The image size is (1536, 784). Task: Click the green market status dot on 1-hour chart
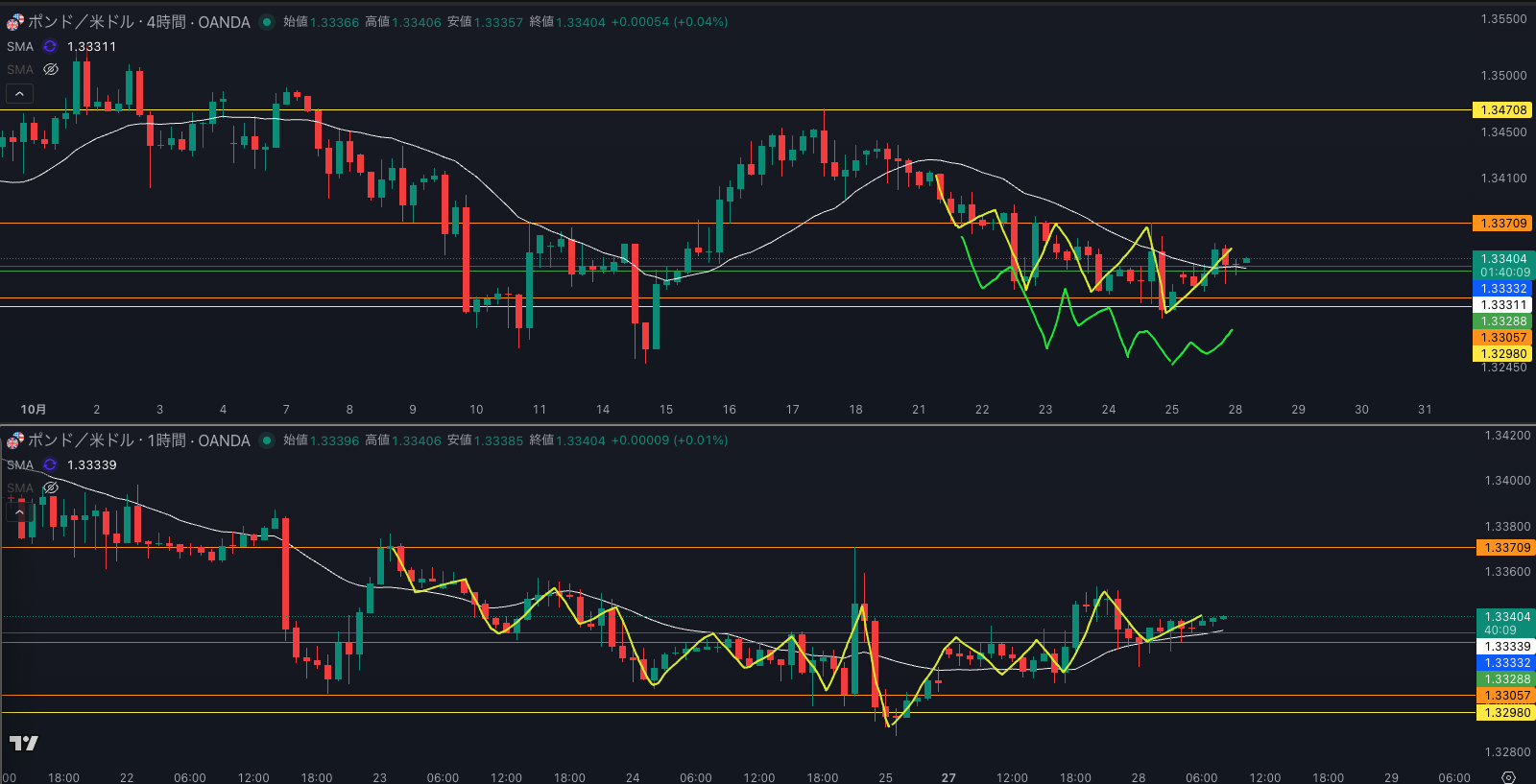point(267,440)
